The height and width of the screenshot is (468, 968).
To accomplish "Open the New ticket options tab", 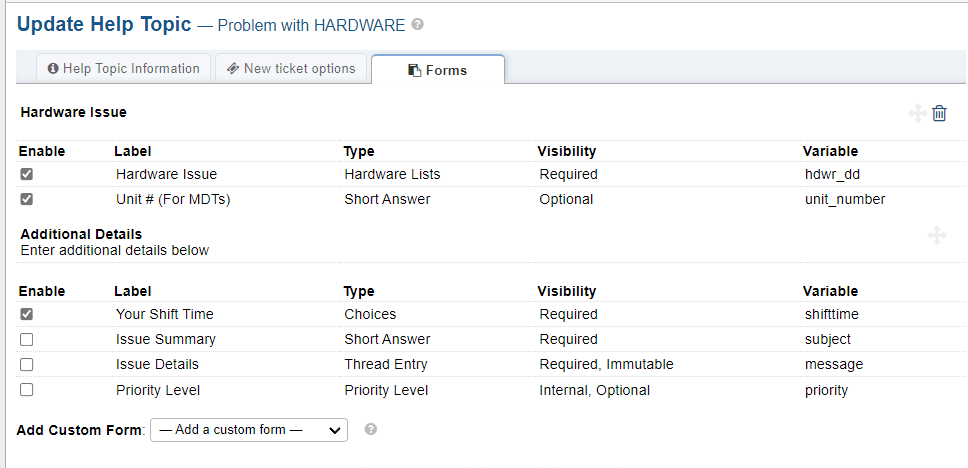I will 291,69.
